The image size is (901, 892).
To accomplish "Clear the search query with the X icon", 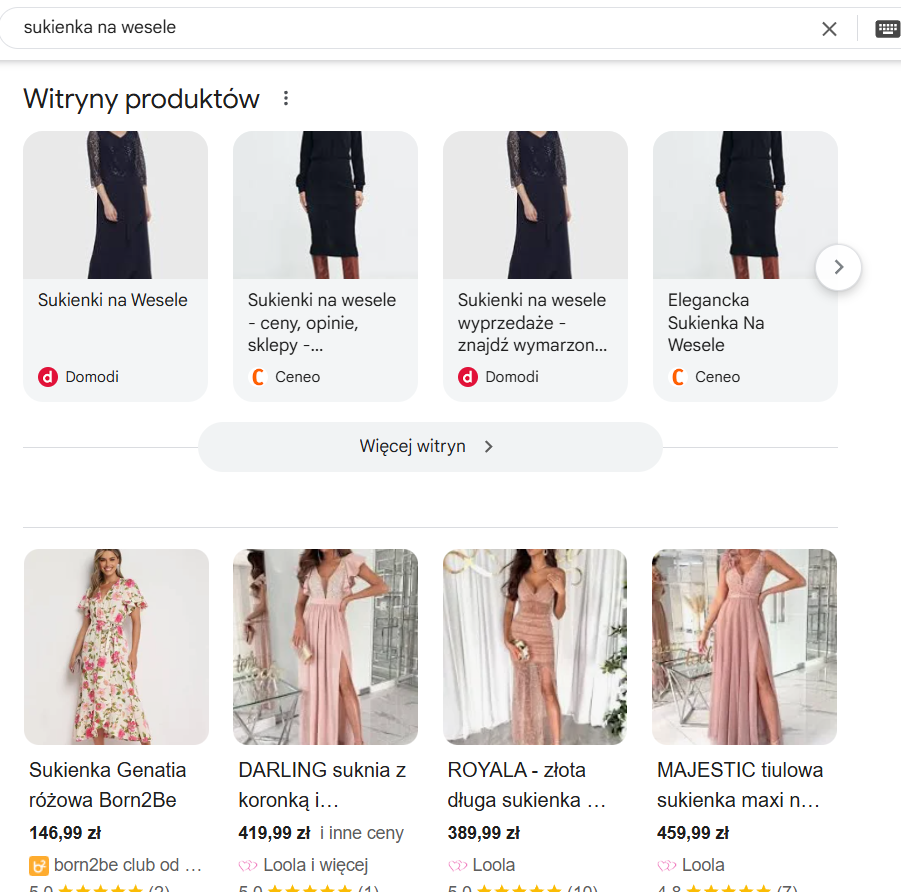I will point(829,28).
